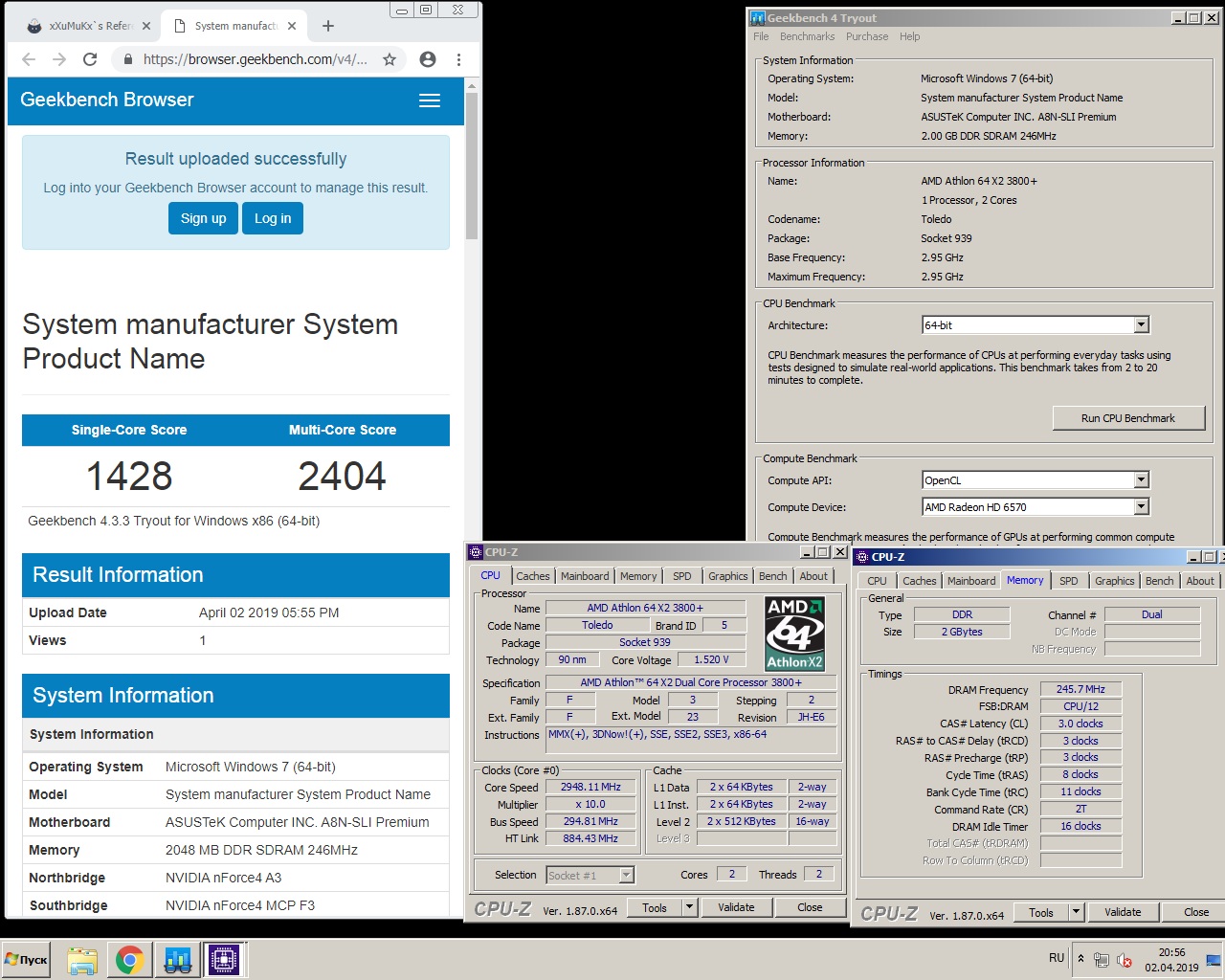
Task: Open the Chrome three-dot menu
Action: point(459,59)
